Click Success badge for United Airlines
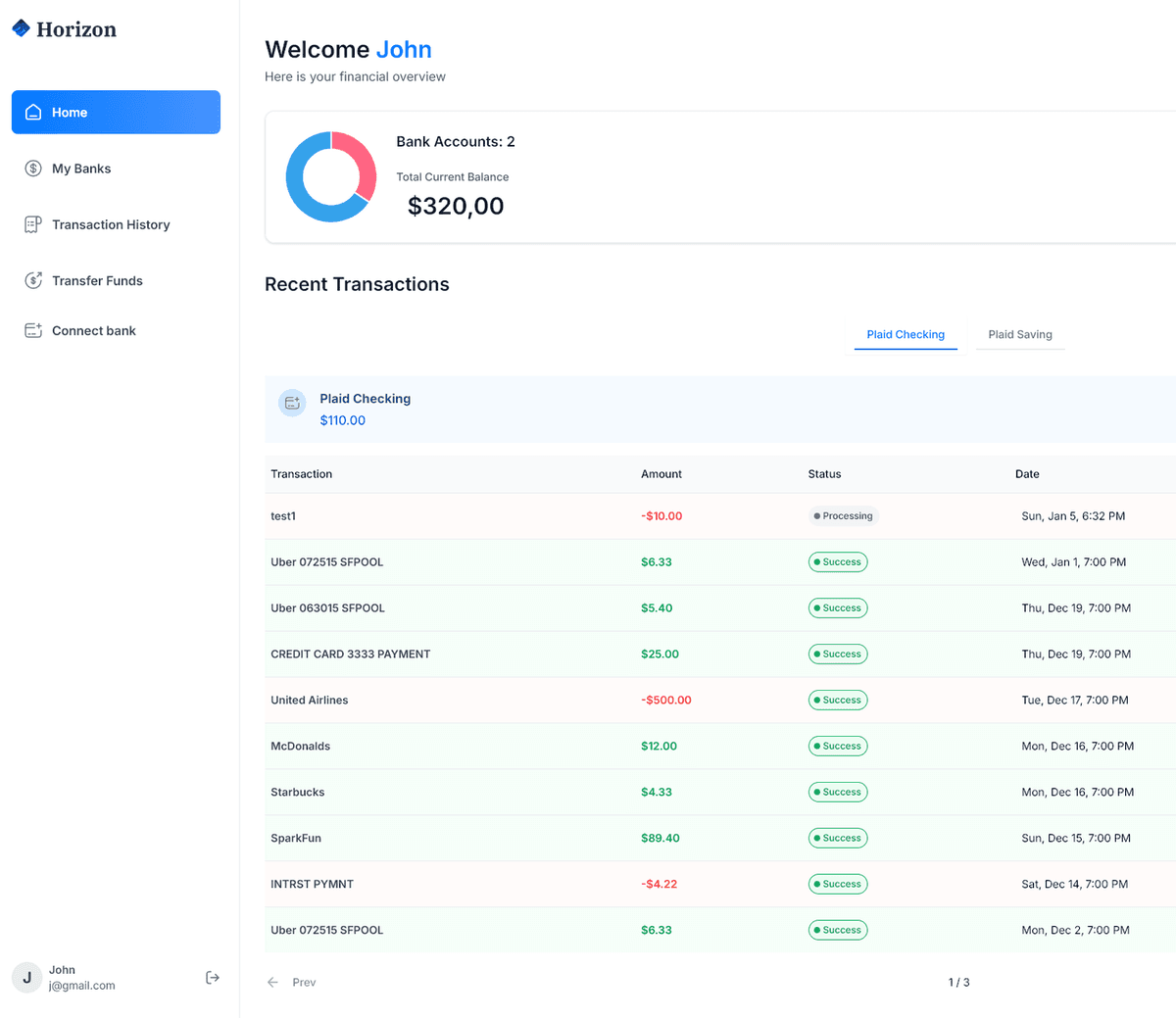 coord(838,700)
